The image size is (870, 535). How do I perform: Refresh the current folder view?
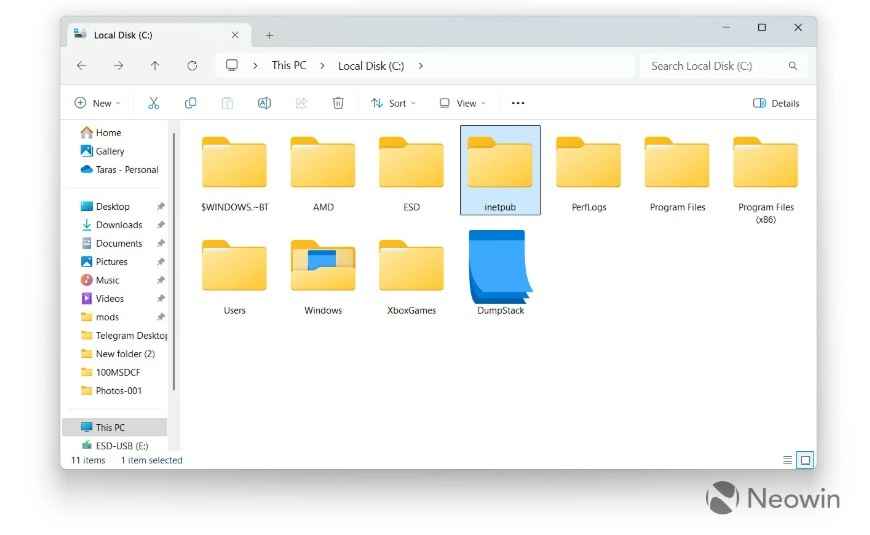point(192,66)
